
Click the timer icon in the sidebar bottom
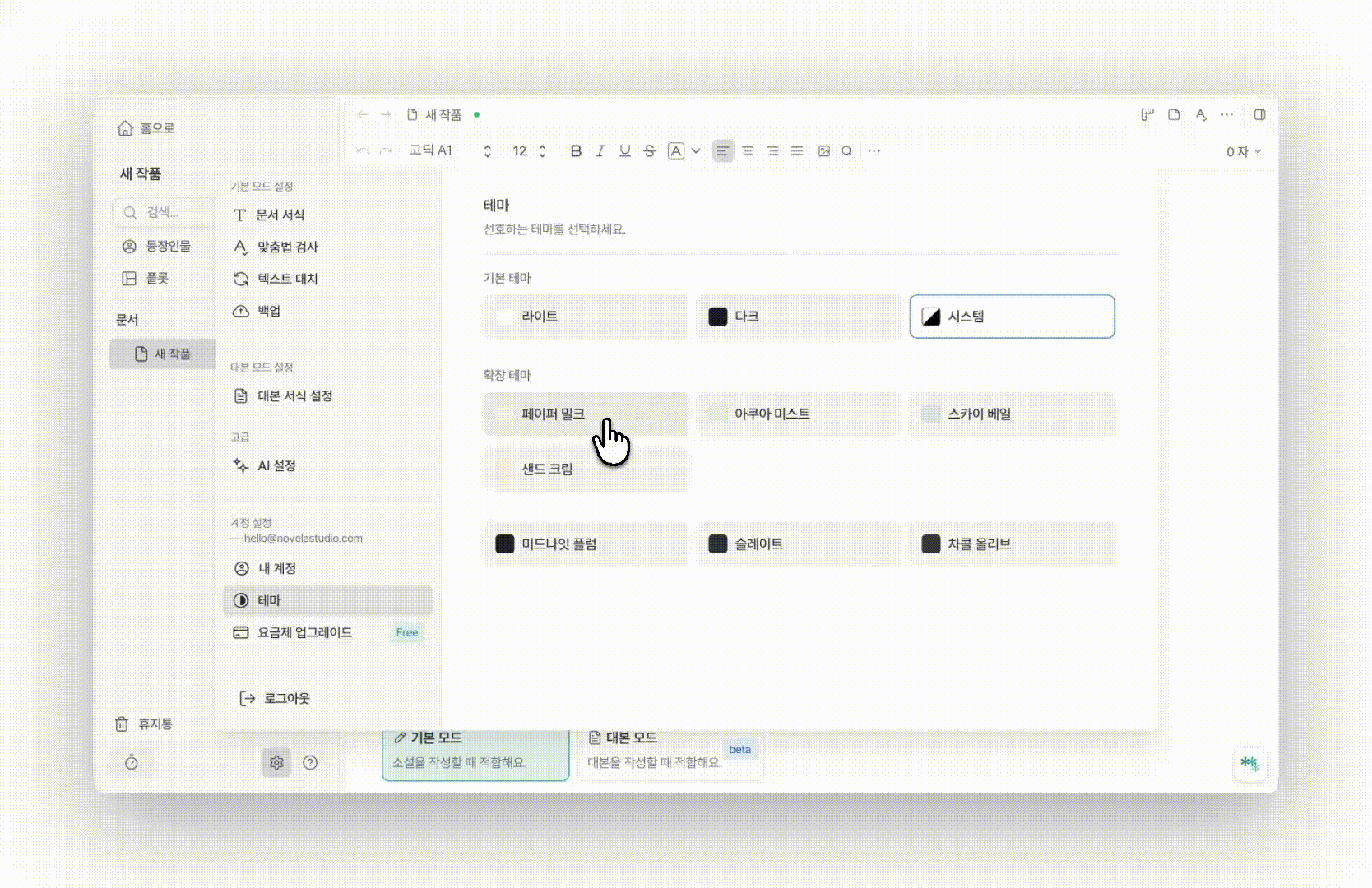coord(132,763)
